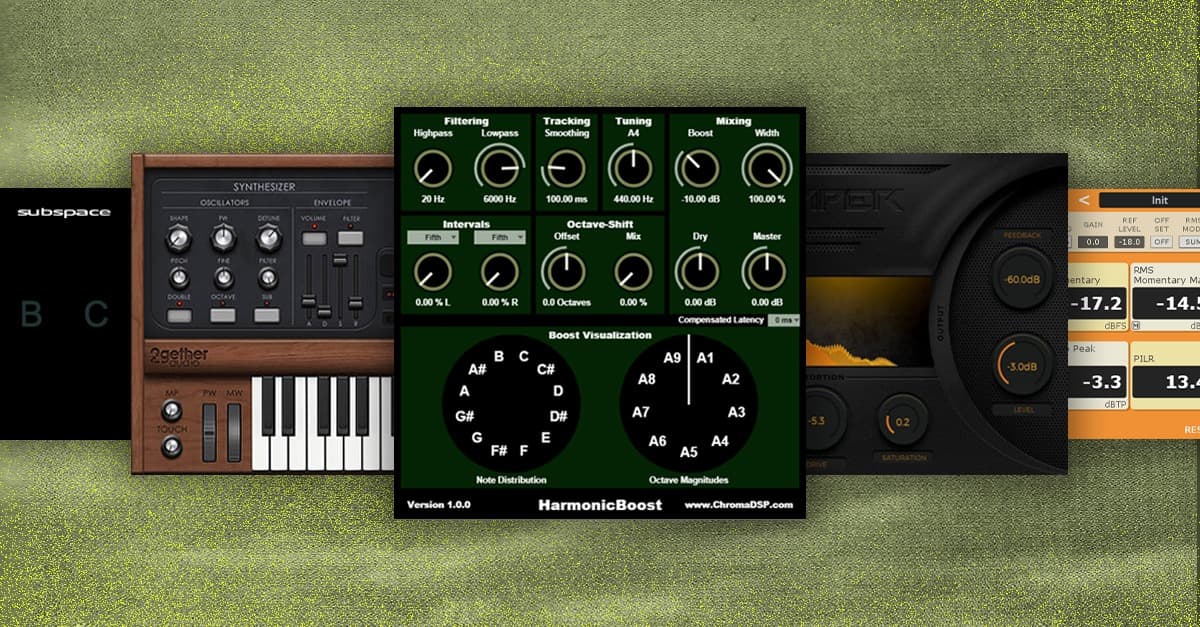Click the previous preset arrow in the meter plugin
This screenshot has width=1200, height=627.
pyautogui.click(x=1086, y=200)
